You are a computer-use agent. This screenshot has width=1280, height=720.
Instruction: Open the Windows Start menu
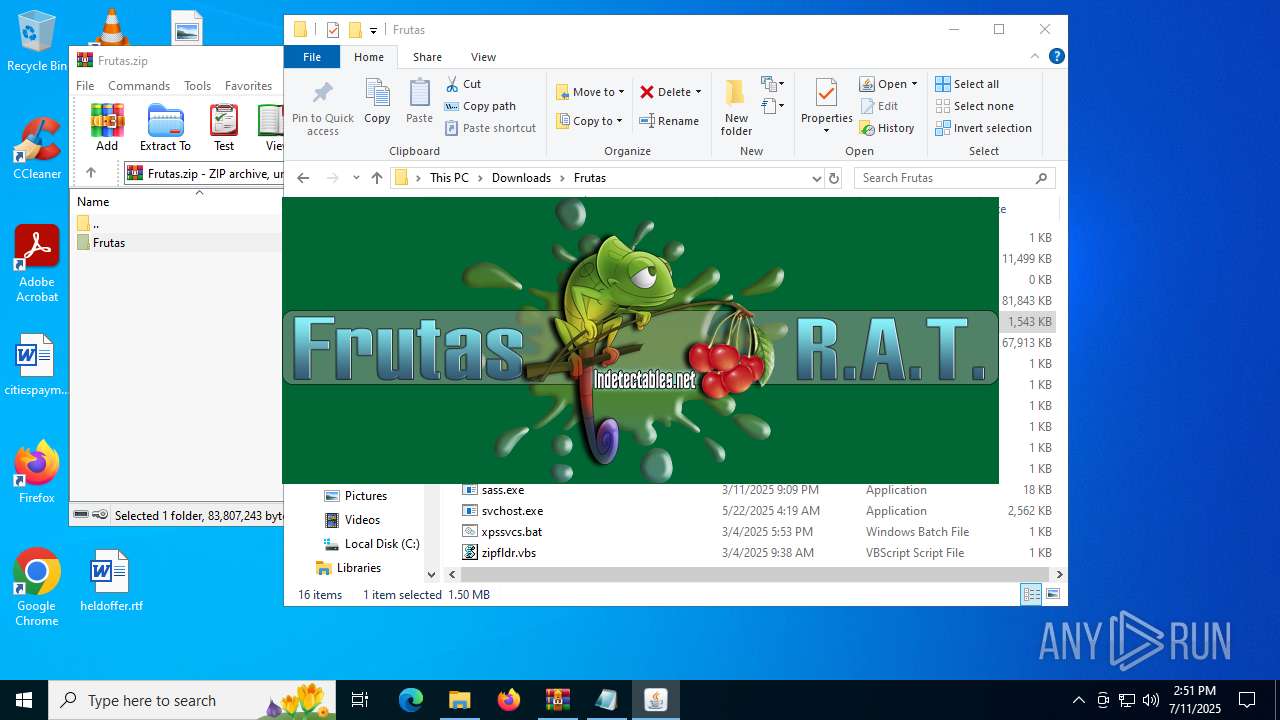[x=24, y=700]
